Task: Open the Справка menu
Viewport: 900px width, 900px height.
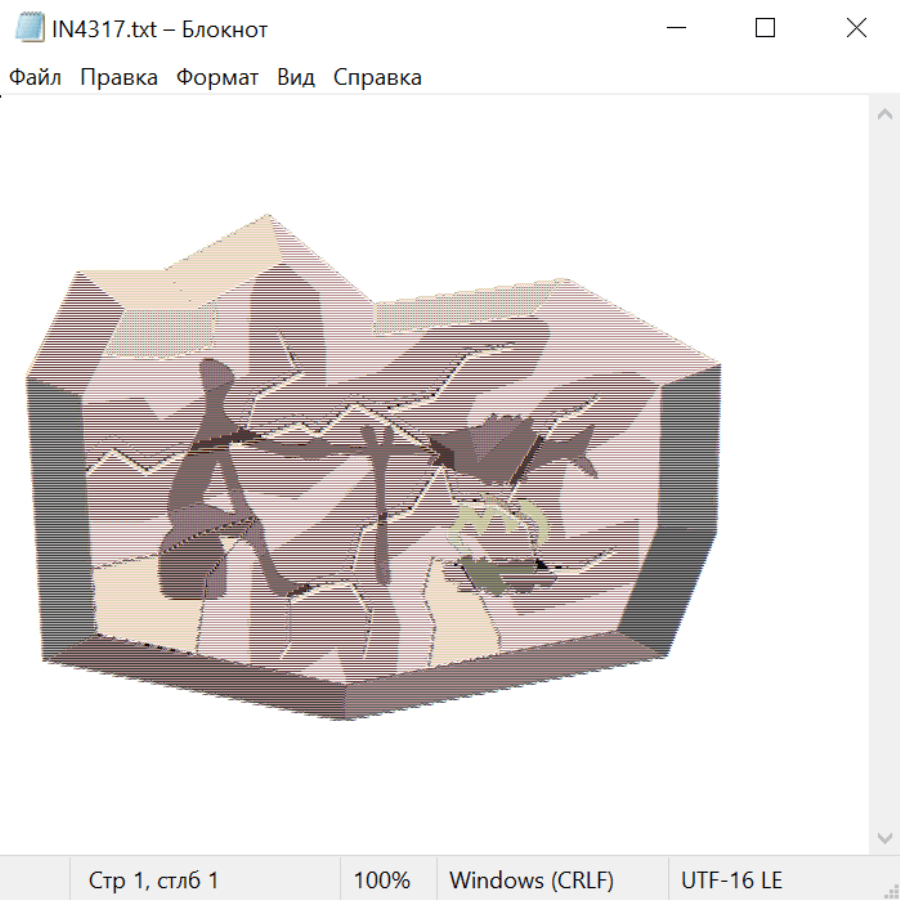Action: pyautogui.click(x=377, y=78)
